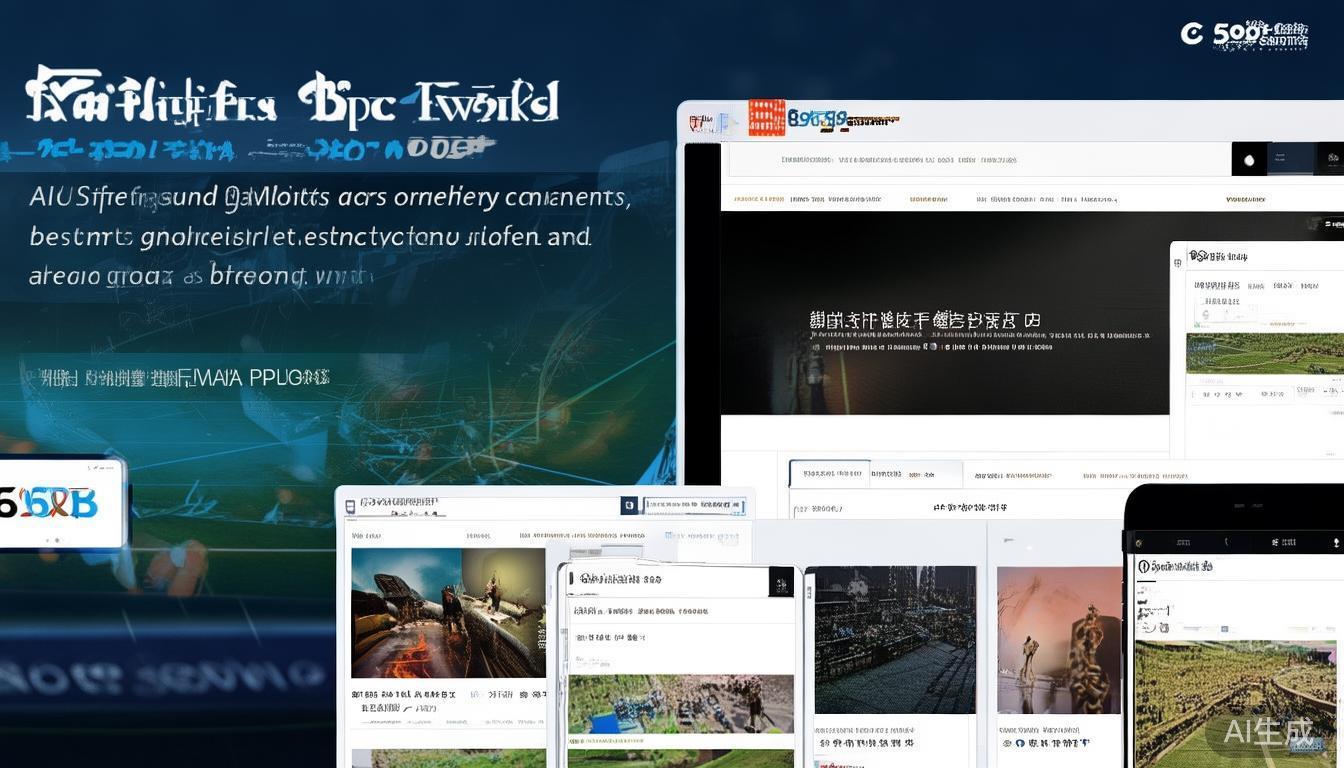Image resolution: width=1344 pixels, height=768 pixels.
Task: Click the black square icon on tablet header
Action: (x=780, y=581)
